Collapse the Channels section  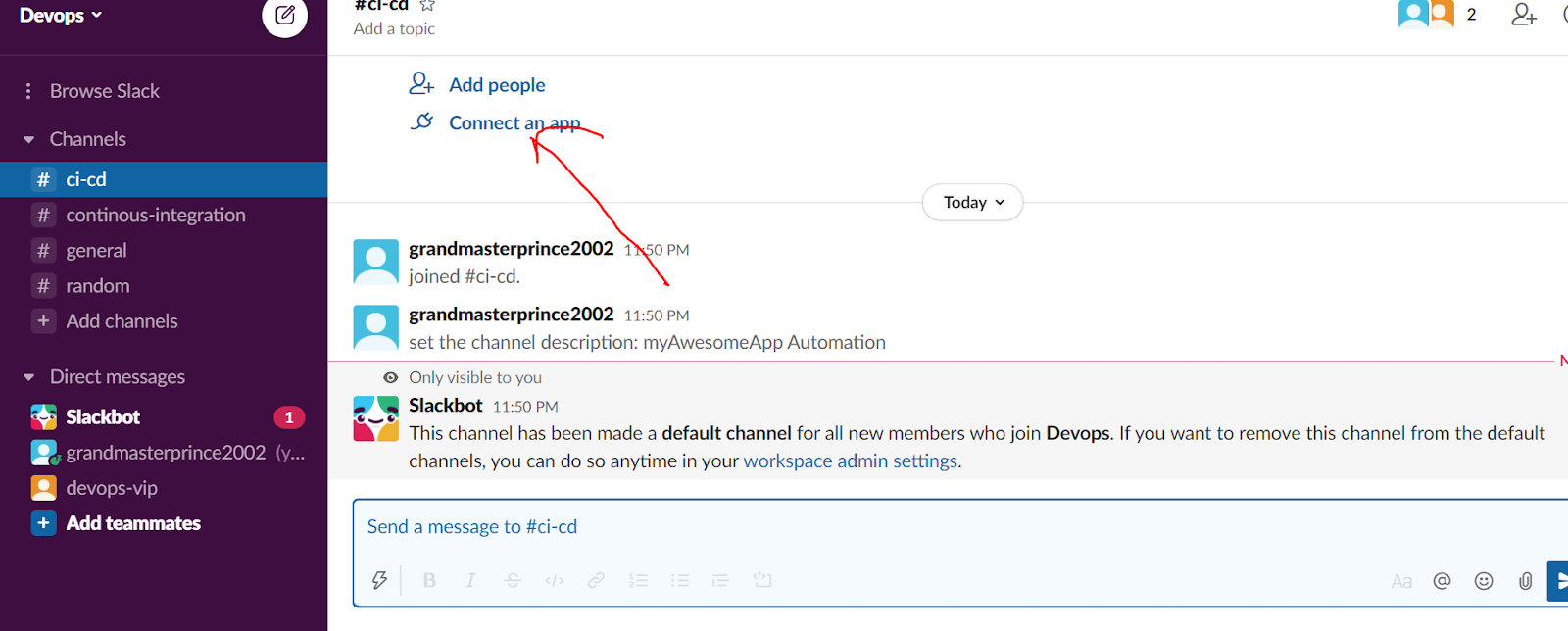[29, 139]
